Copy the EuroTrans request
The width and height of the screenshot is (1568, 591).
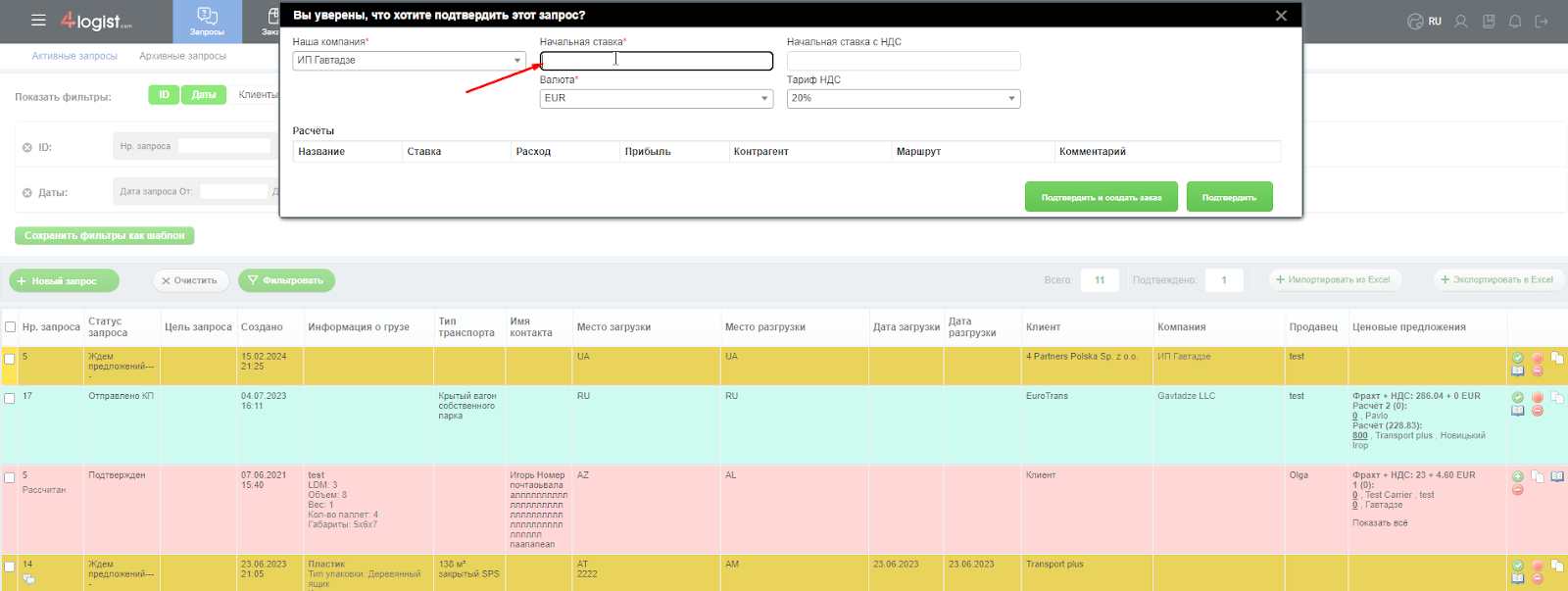point(1557,397)
